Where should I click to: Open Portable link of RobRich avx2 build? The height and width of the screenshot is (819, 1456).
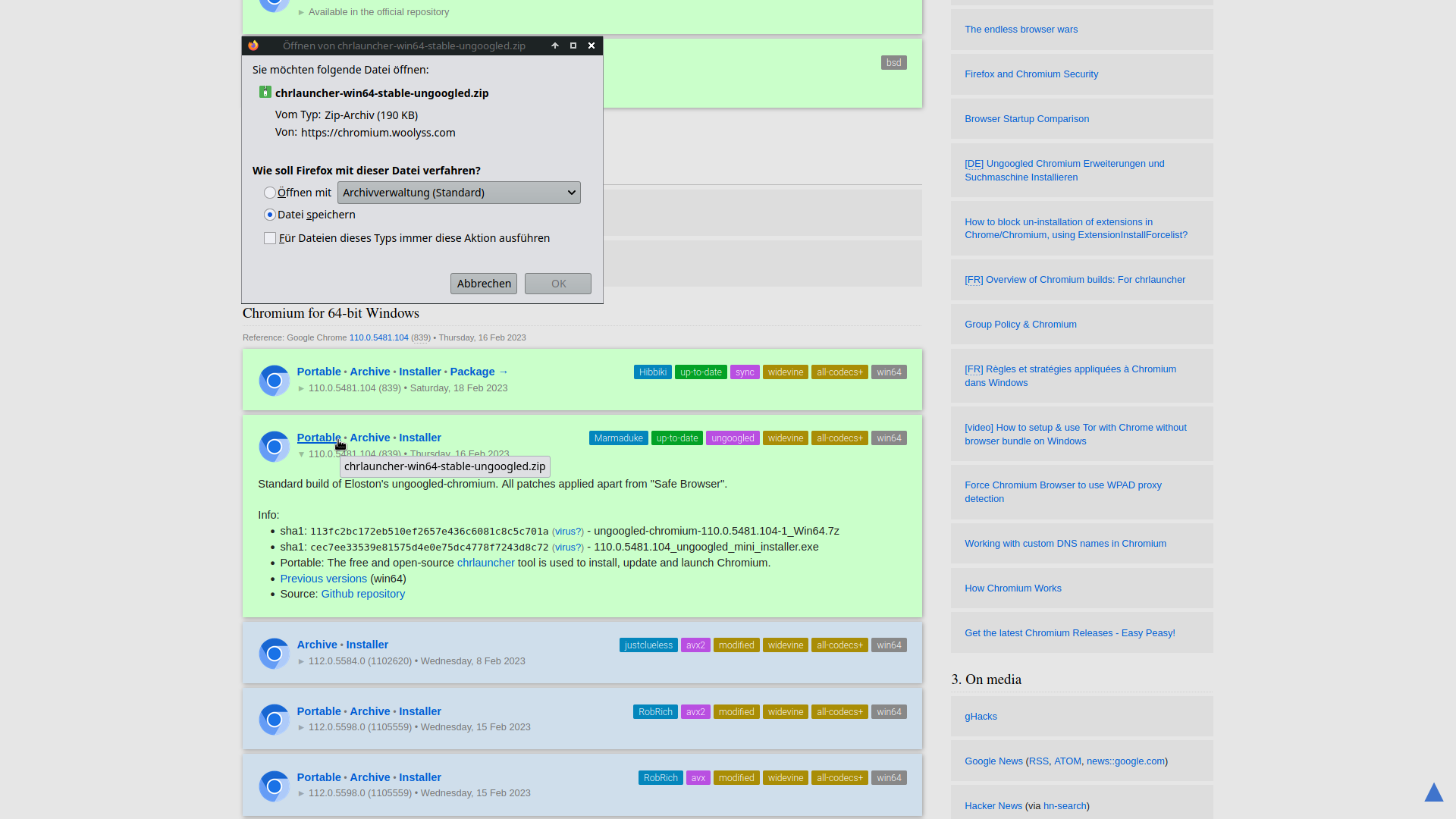point(318,711)
